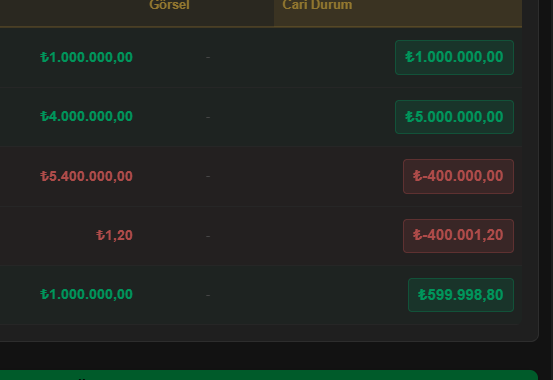Click Görsel dash in the ₺599.998,80 row

[x=208, y=295]
